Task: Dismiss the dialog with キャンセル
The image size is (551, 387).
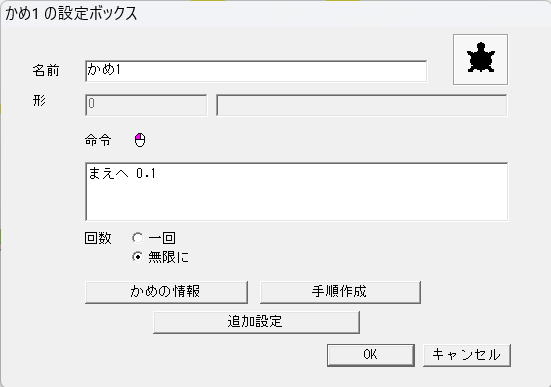Action: pyautogui.click(x=467, y=355)
